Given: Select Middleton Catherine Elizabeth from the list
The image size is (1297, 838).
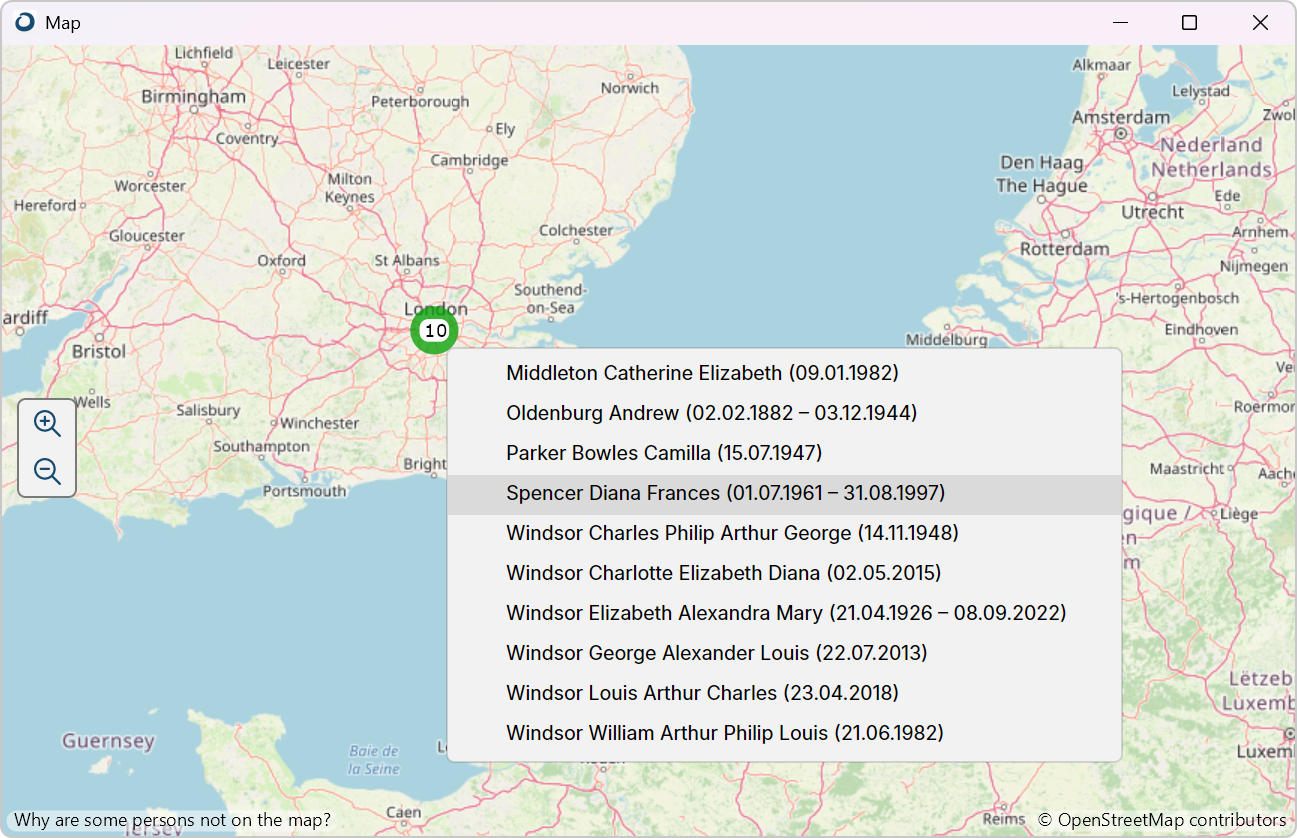Looking at the screenshot, I should tap(702, 373).
